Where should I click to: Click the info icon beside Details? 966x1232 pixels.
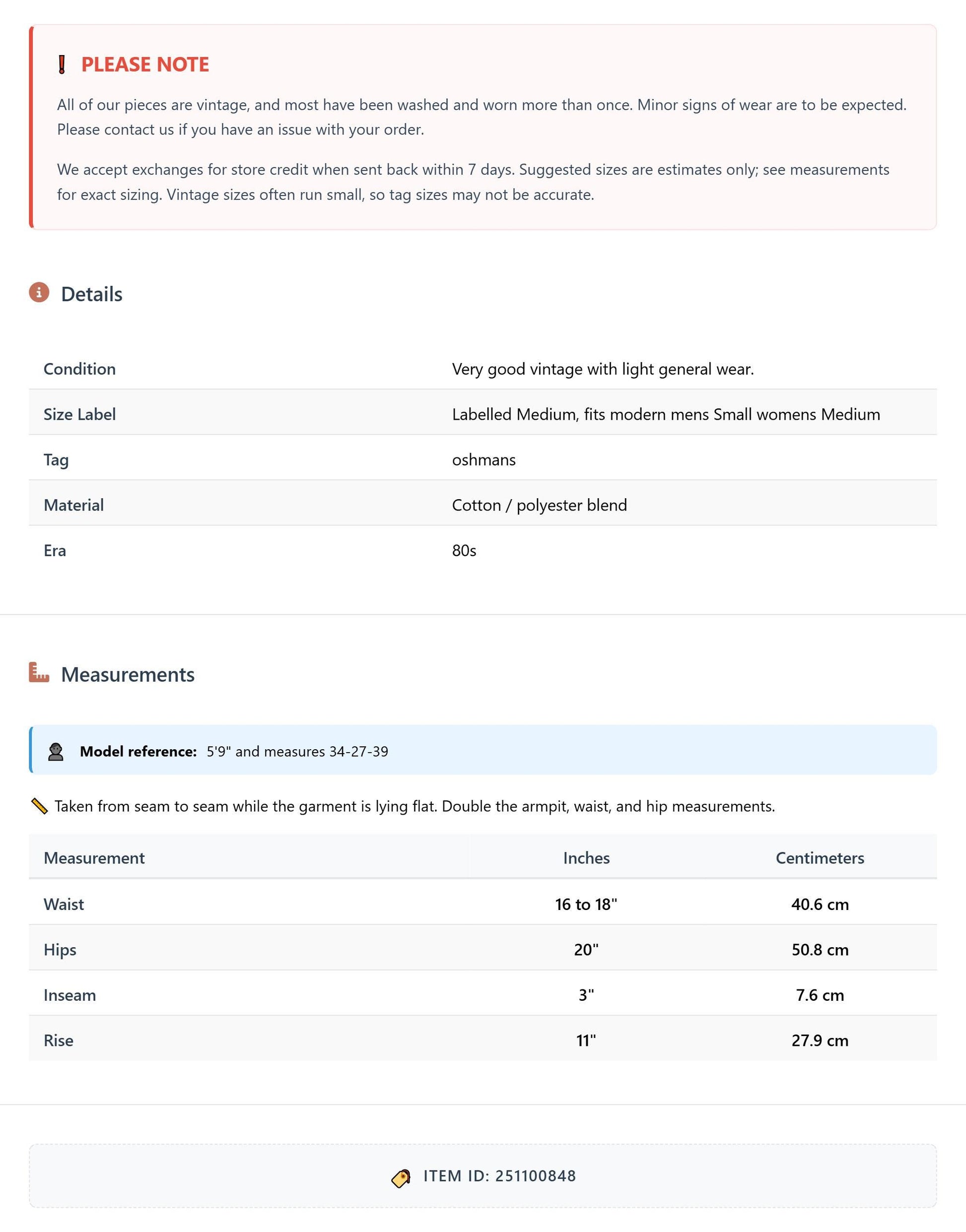(39, 292)
